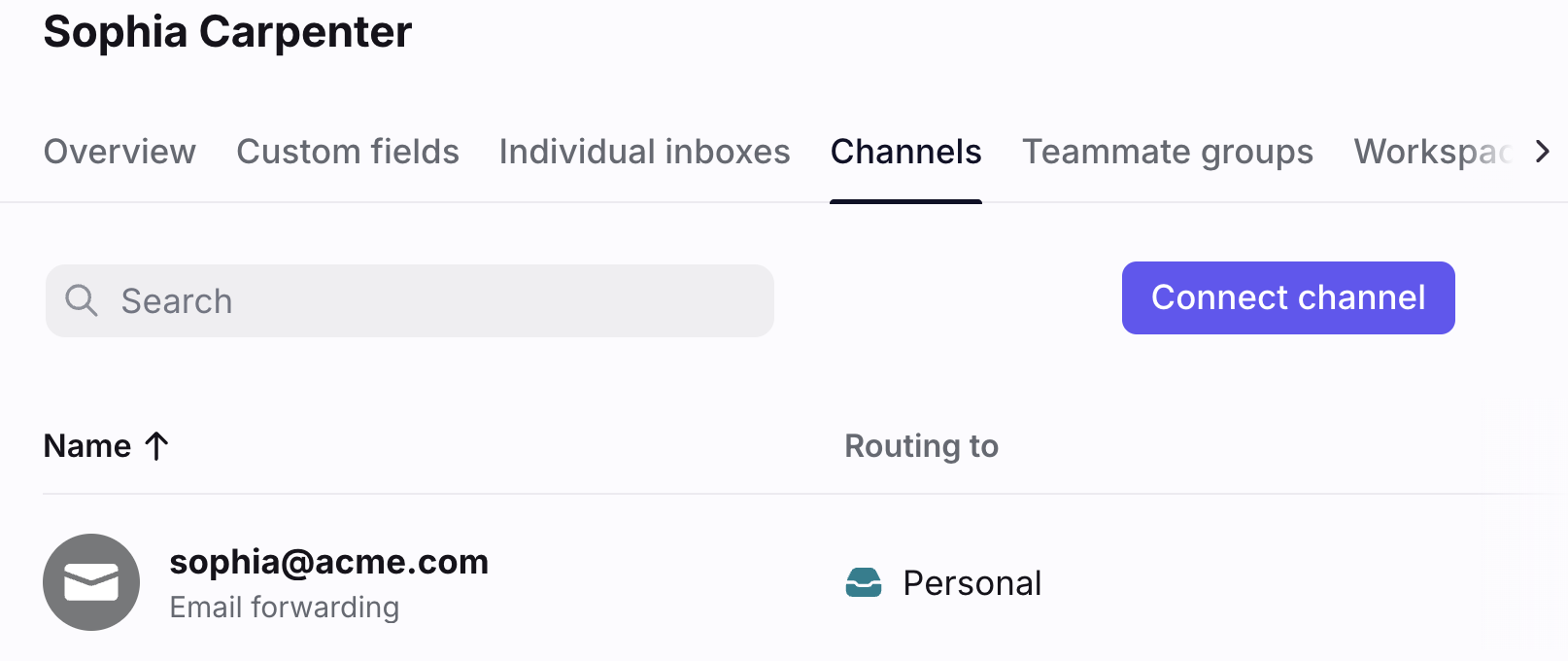Viewport: 1568px width, 661px height.
Task: Sort channels by the Name column header
Action: tap(87, 446)
